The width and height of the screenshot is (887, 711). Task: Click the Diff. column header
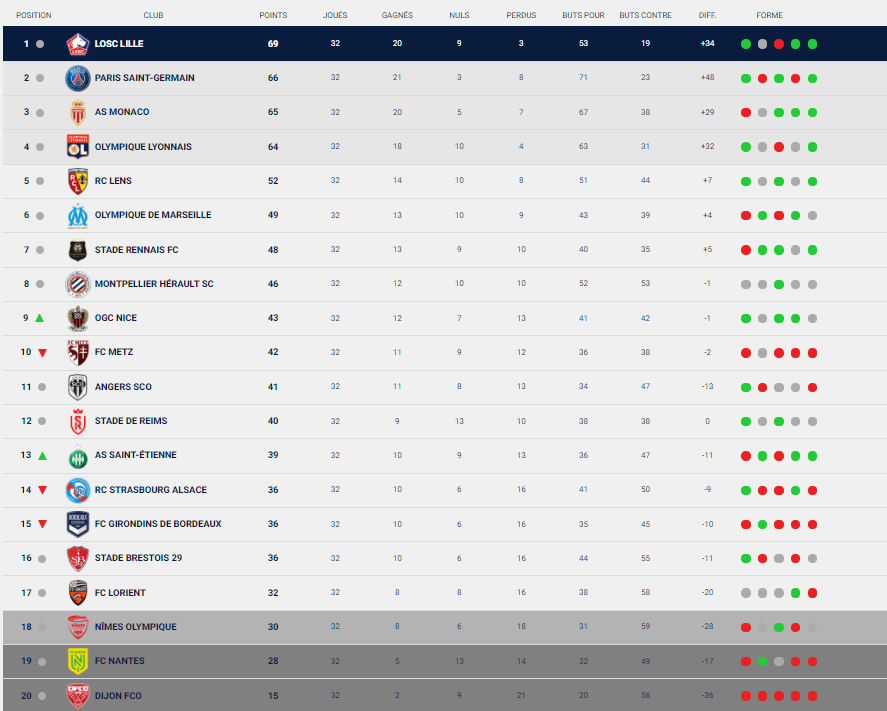pyautogui.click(x=707, y=16)
